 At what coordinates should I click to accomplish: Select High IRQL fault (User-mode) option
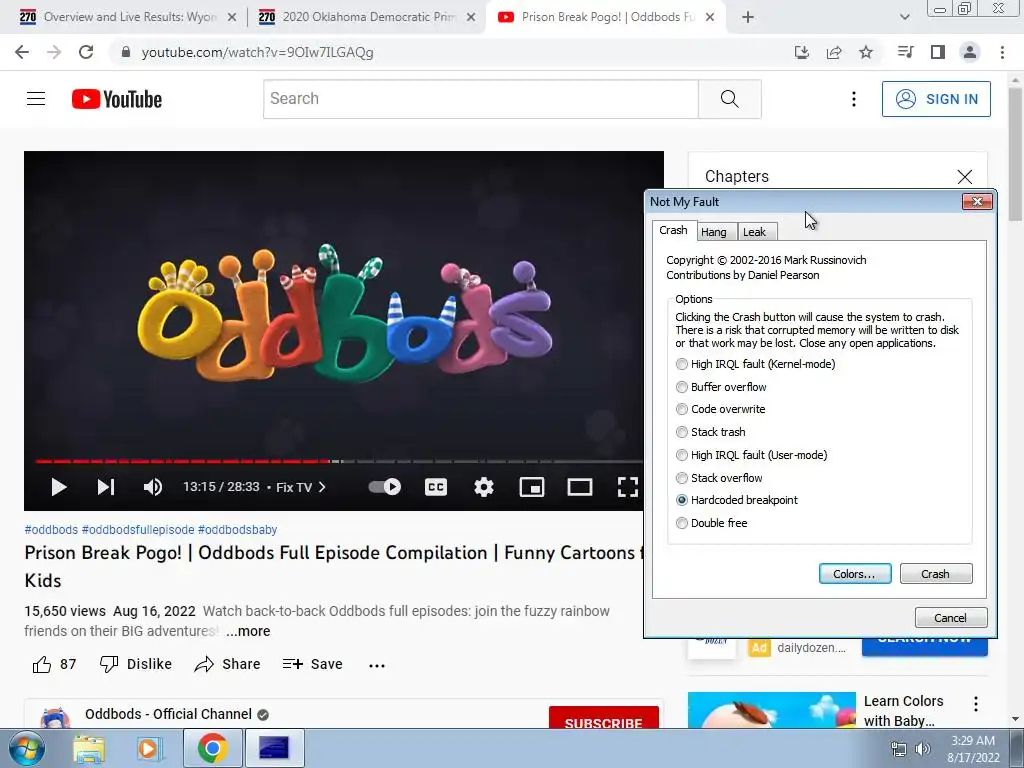pos(752,455)
